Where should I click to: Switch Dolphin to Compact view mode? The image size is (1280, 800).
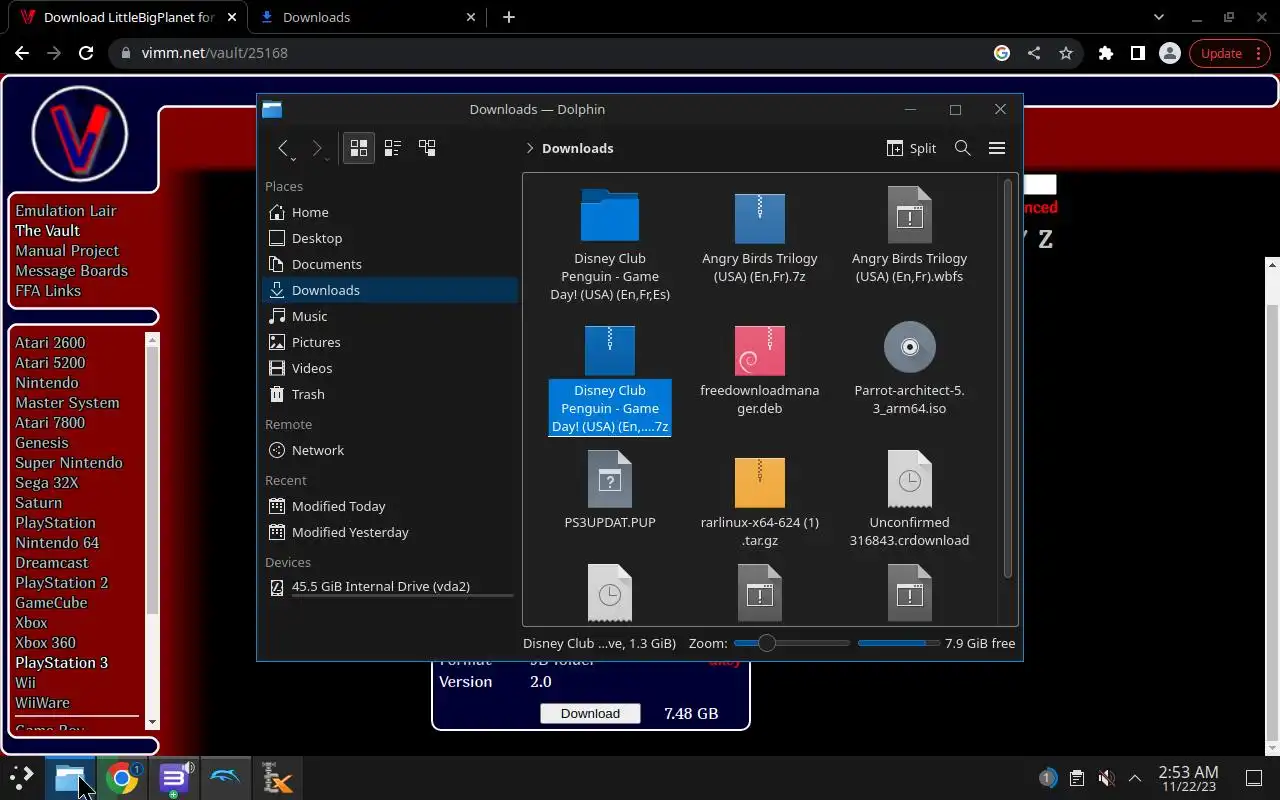[x=392, y=148]
